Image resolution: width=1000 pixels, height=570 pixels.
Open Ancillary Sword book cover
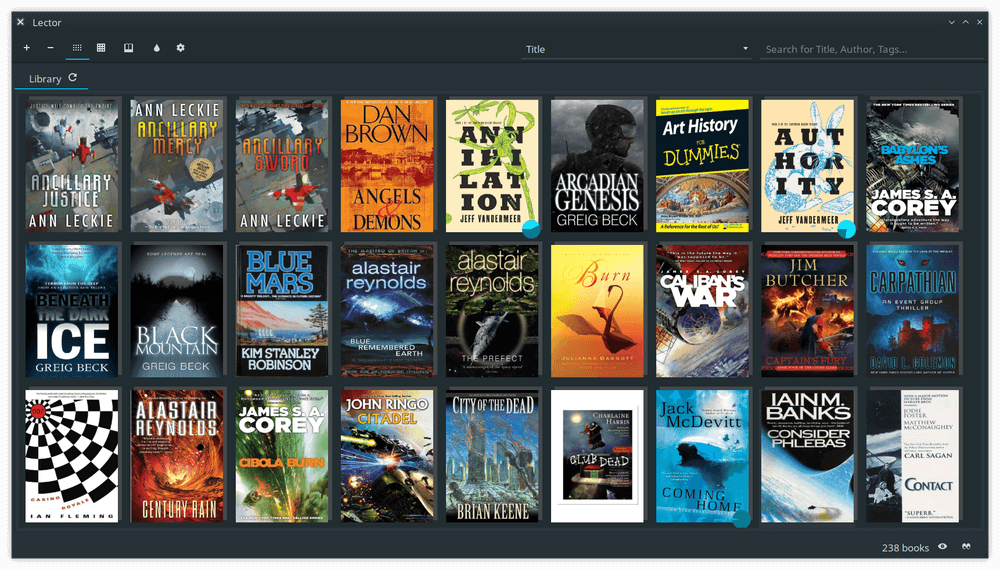(282, 166)
